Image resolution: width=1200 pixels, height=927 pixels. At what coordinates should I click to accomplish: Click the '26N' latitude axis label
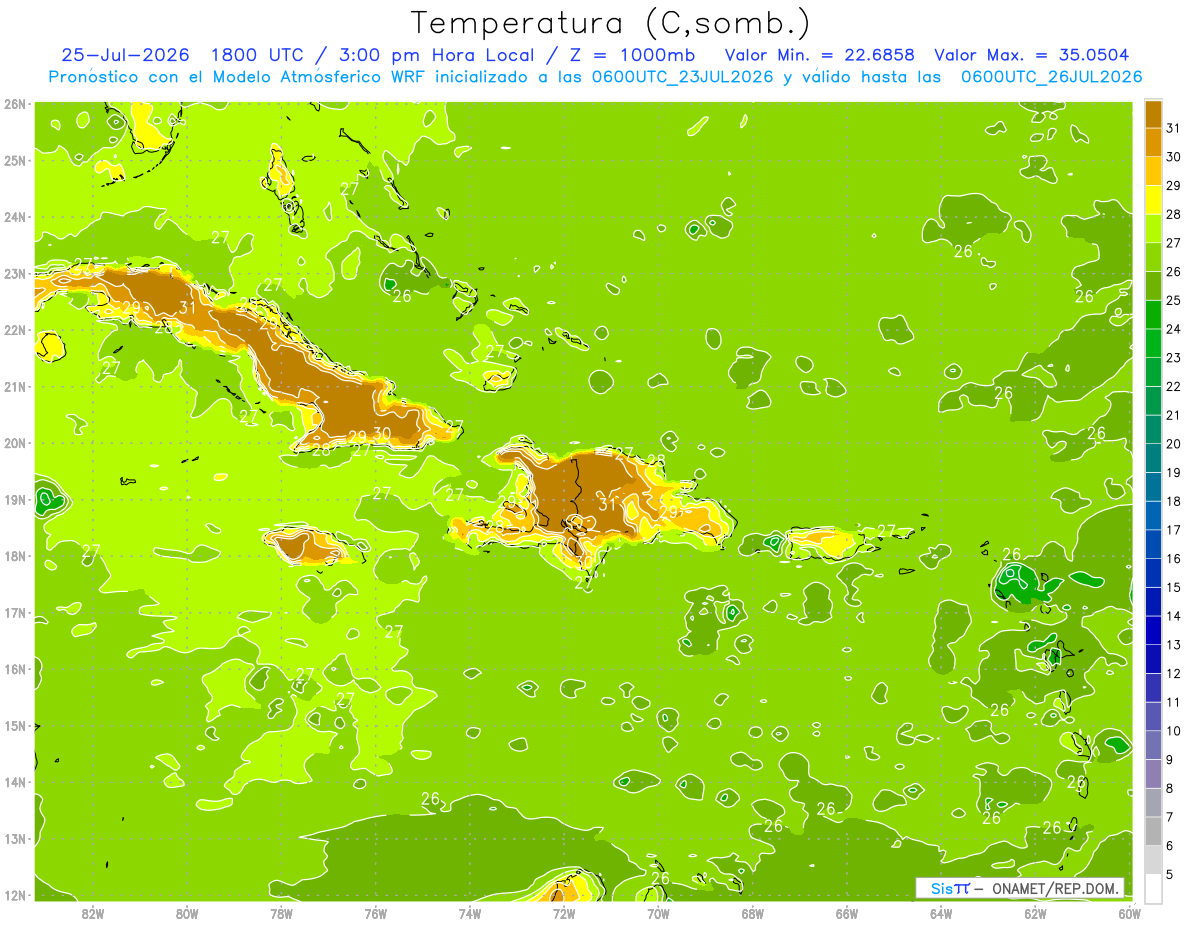pos(15,104)
